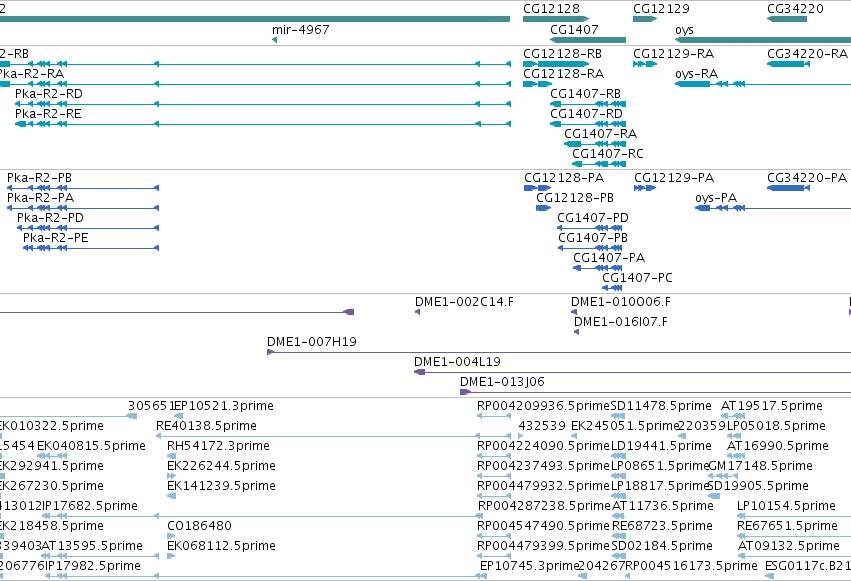Click the CG12129 gene label

pos(661,9)
